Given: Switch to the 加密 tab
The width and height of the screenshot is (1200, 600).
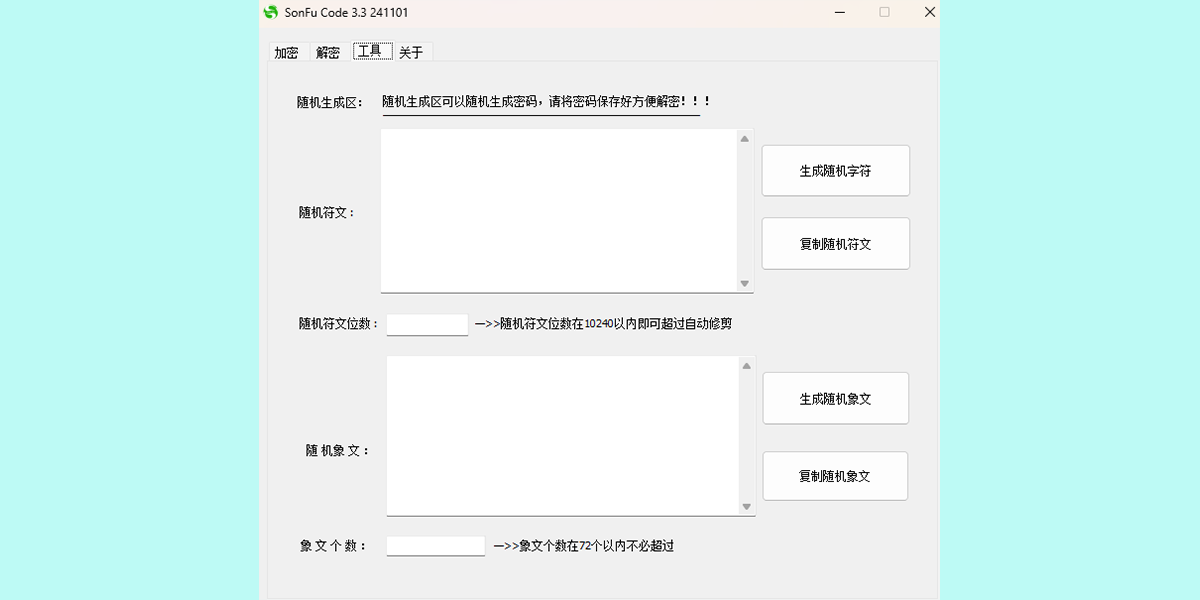Looking at the screenshot, I should point(285,52).
